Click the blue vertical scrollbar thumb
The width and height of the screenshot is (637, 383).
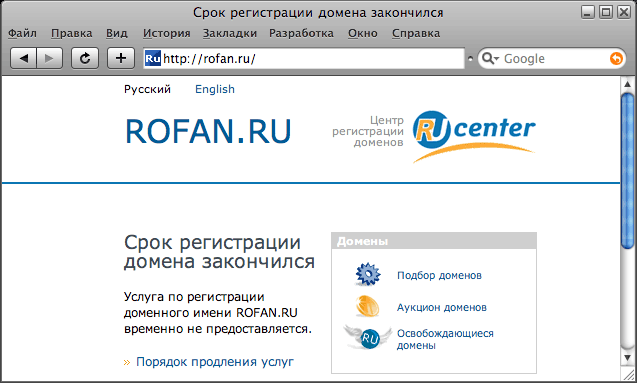pos(628,171)
